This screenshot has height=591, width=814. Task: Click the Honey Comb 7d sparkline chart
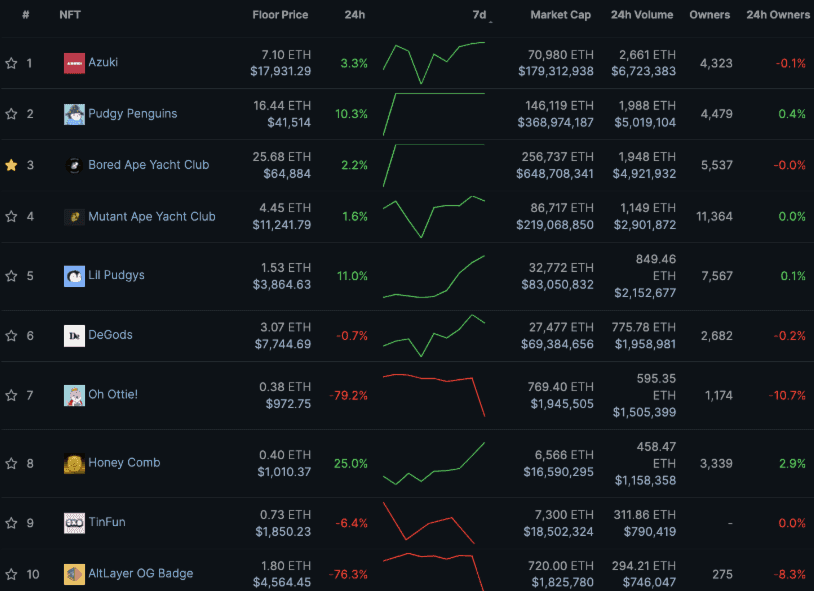[433, 464]
